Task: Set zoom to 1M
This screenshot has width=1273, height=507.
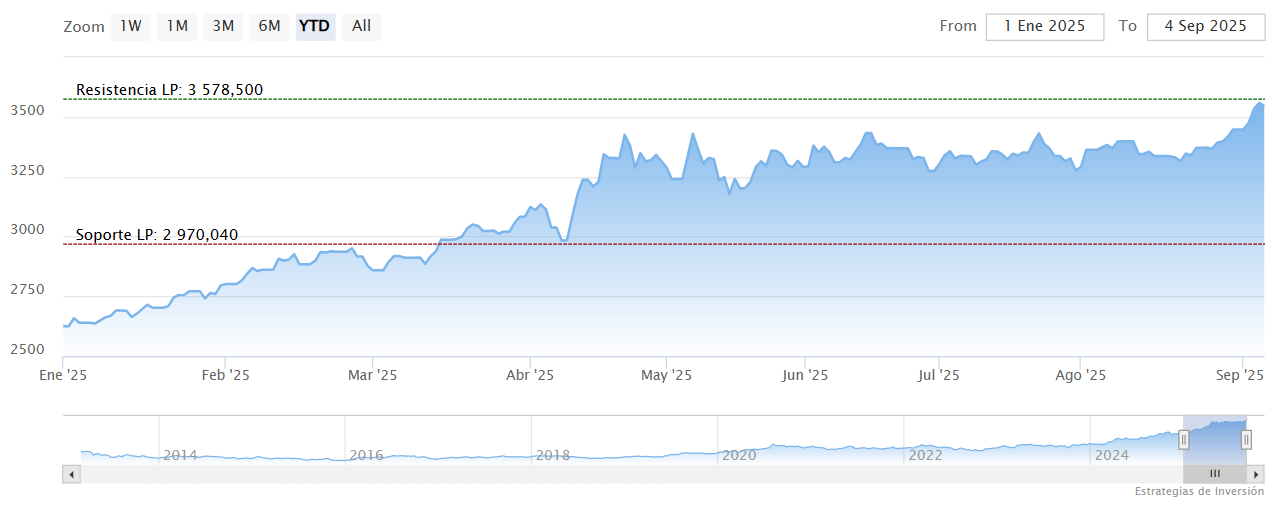Action: click(x=177, y=26)
